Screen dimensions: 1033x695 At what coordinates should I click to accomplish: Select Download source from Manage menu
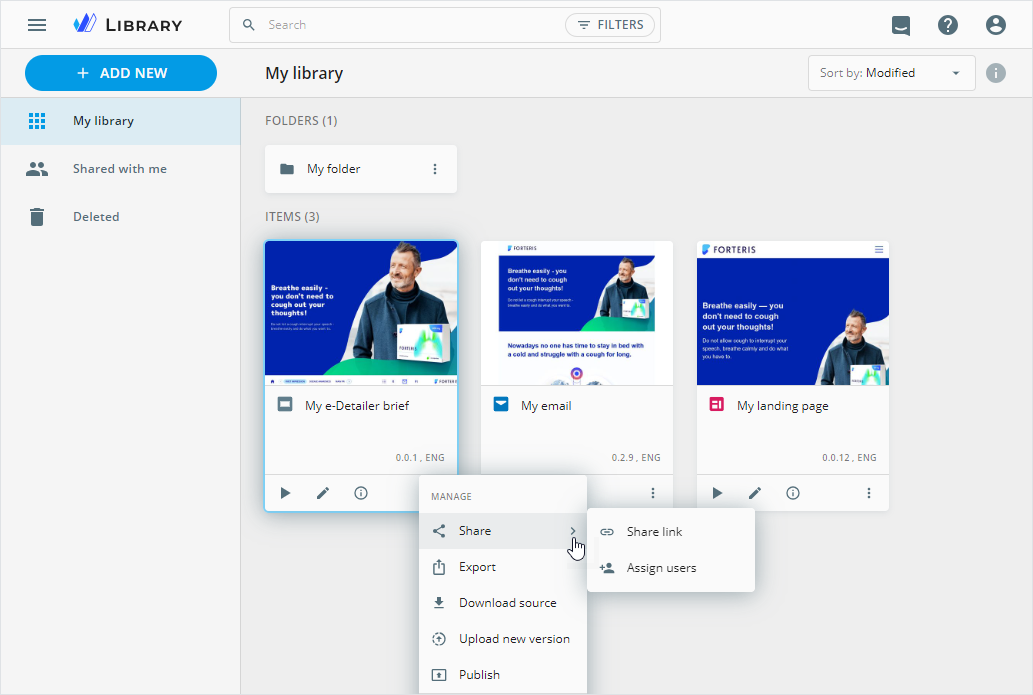[x=507, y=603]
